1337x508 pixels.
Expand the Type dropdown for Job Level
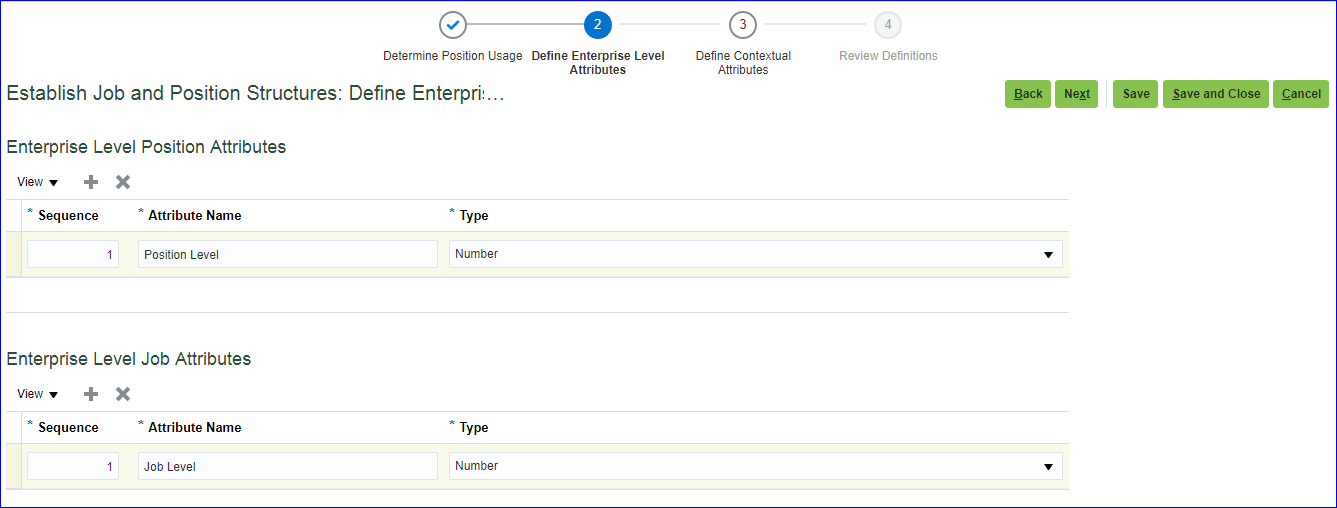[x=1047, y=467]
